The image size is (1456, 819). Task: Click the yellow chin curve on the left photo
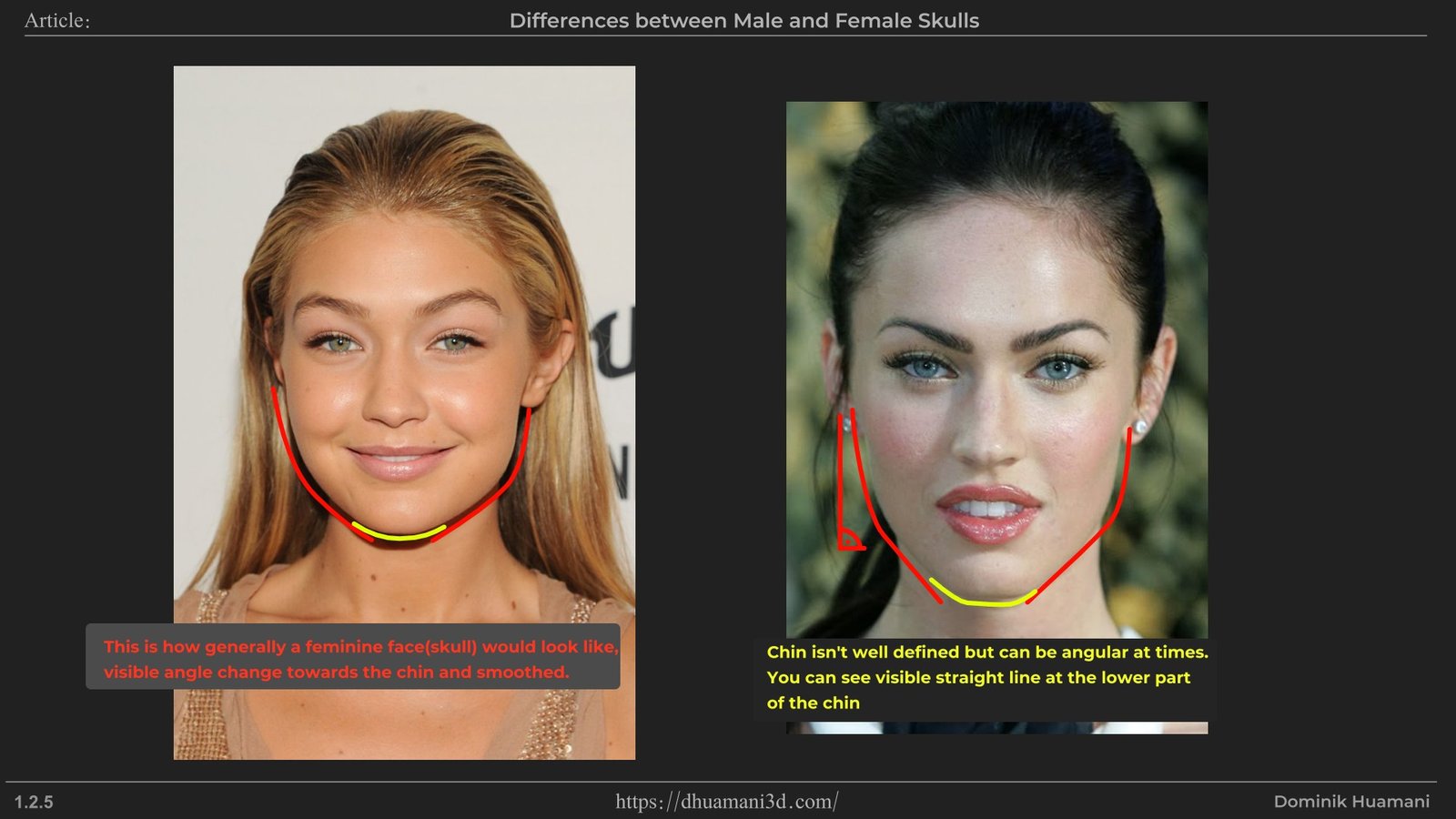coord(399,537)
